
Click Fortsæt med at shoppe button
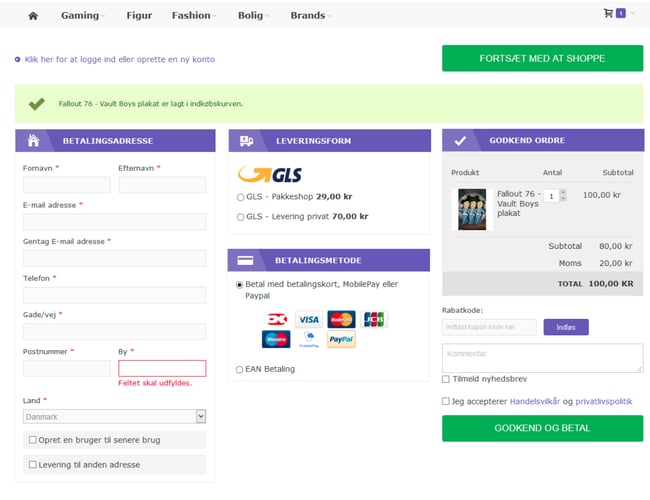point(542,58)
